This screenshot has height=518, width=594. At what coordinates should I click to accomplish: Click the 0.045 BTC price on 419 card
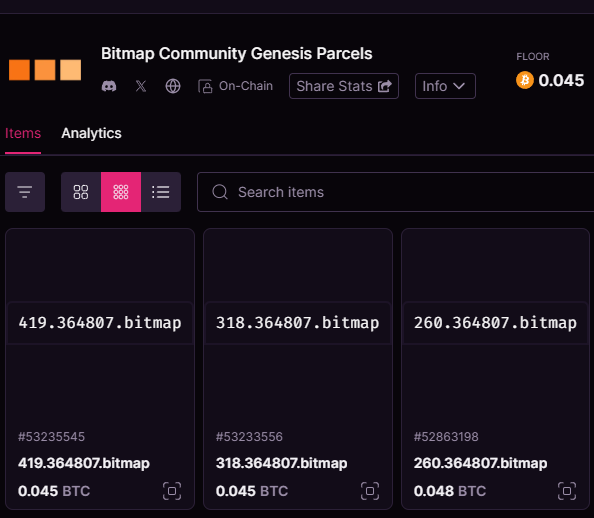54,491
